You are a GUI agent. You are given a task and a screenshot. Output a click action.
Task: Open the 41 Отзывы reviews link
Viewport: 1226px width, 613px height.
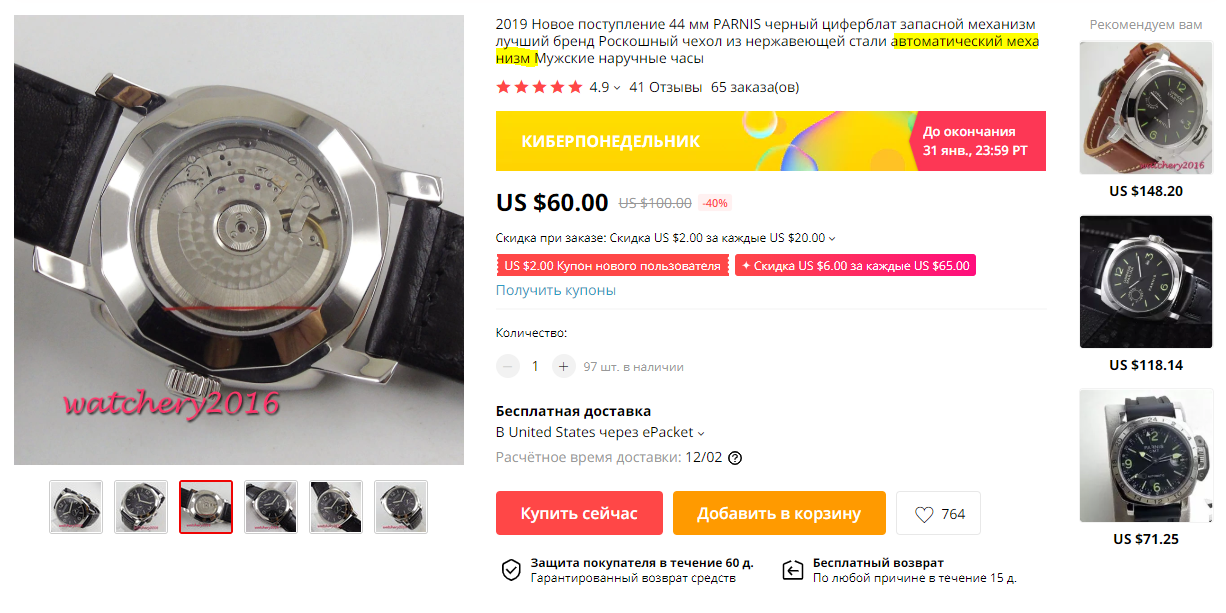[x=665, y=87]
